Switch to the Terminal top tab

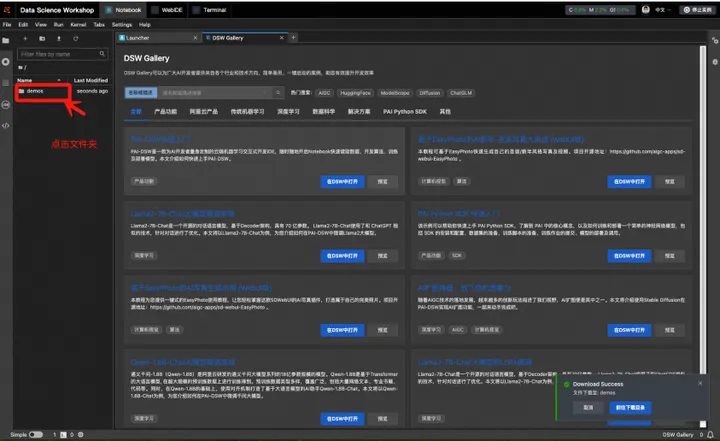[x=210, y=10]
